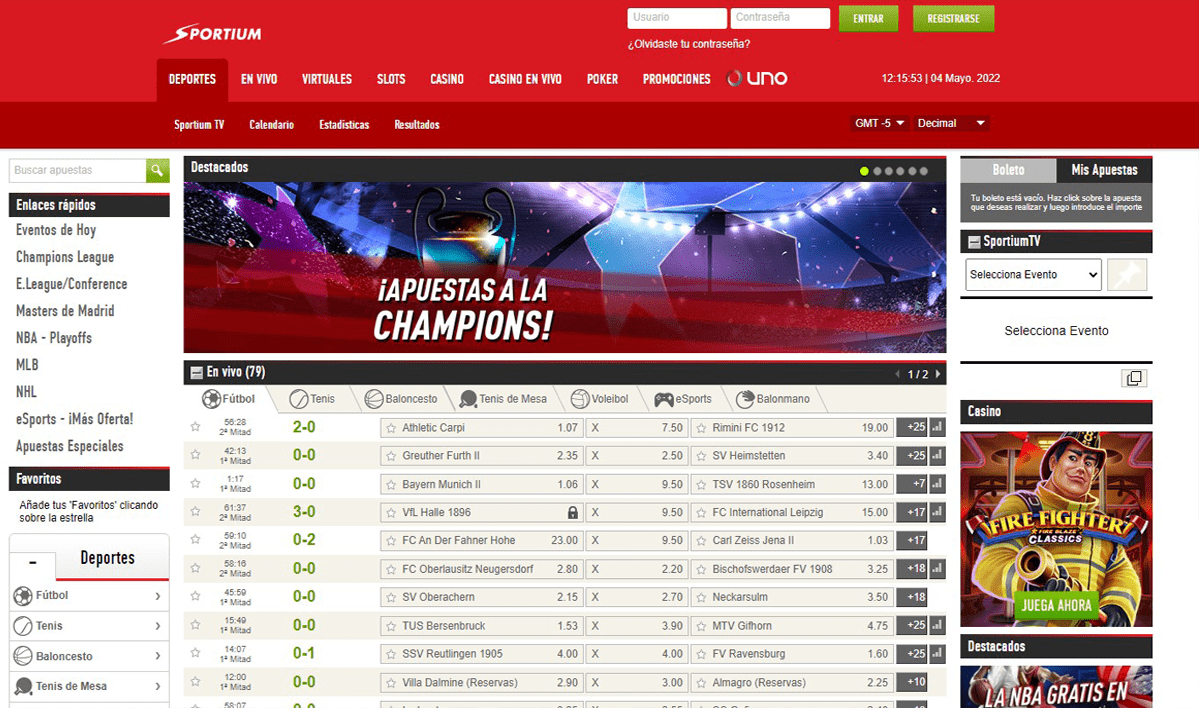Image resolution: width=1199 pixels, height=708 pixels.
Task: Favorite the VfL Halle 1896 match row star
Action: point(196,512)
